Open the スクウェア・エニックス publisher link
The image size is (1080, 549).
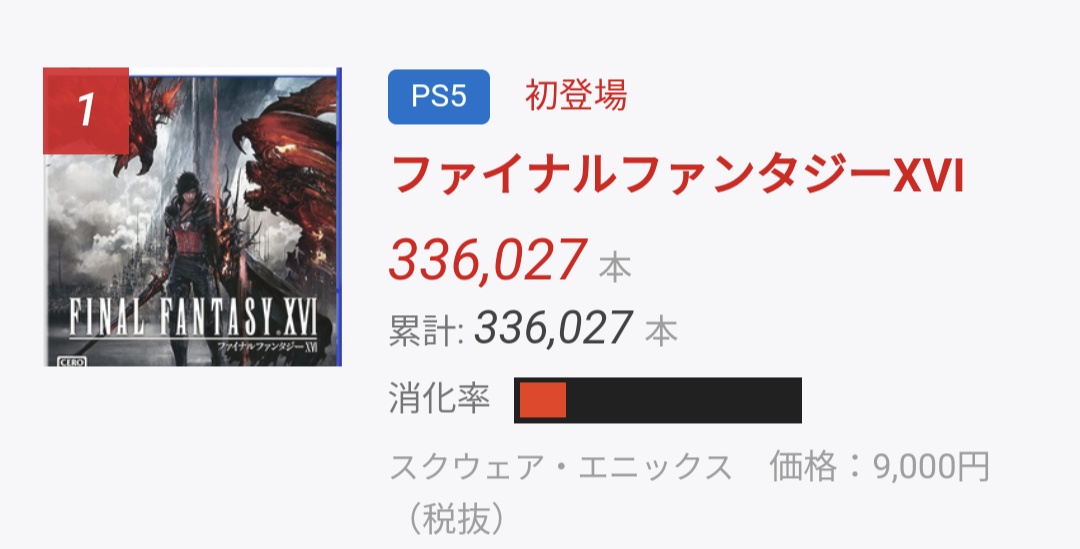pyautogui.click(x=560, y=466)
